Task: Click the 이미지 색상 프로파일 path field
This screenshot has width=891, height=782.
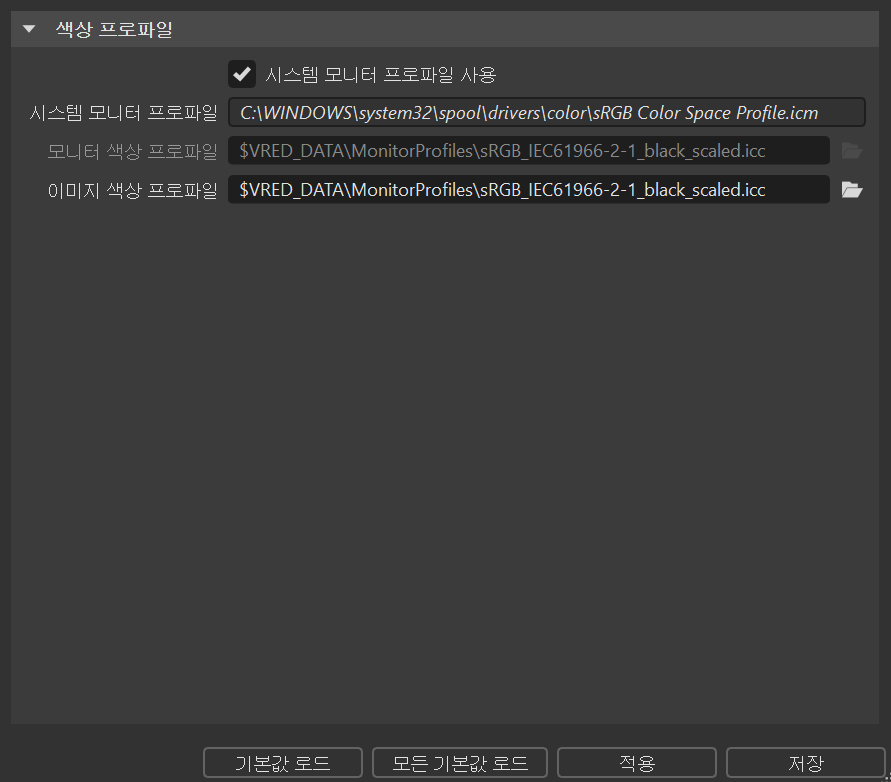Action: [529, 189]
